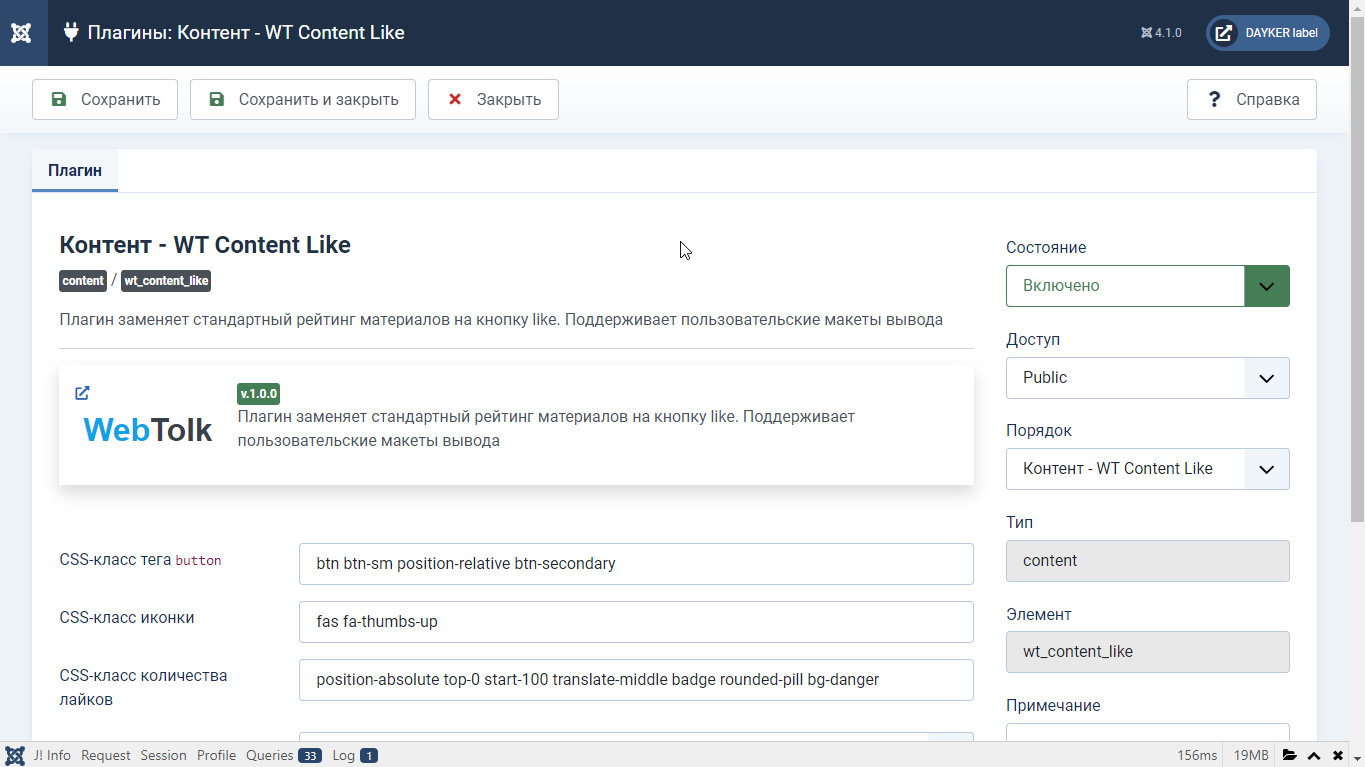Open Справка help button
The height and width of the screenshot is (767, 1365).
pyautogui.click(x=1251, y=100)
